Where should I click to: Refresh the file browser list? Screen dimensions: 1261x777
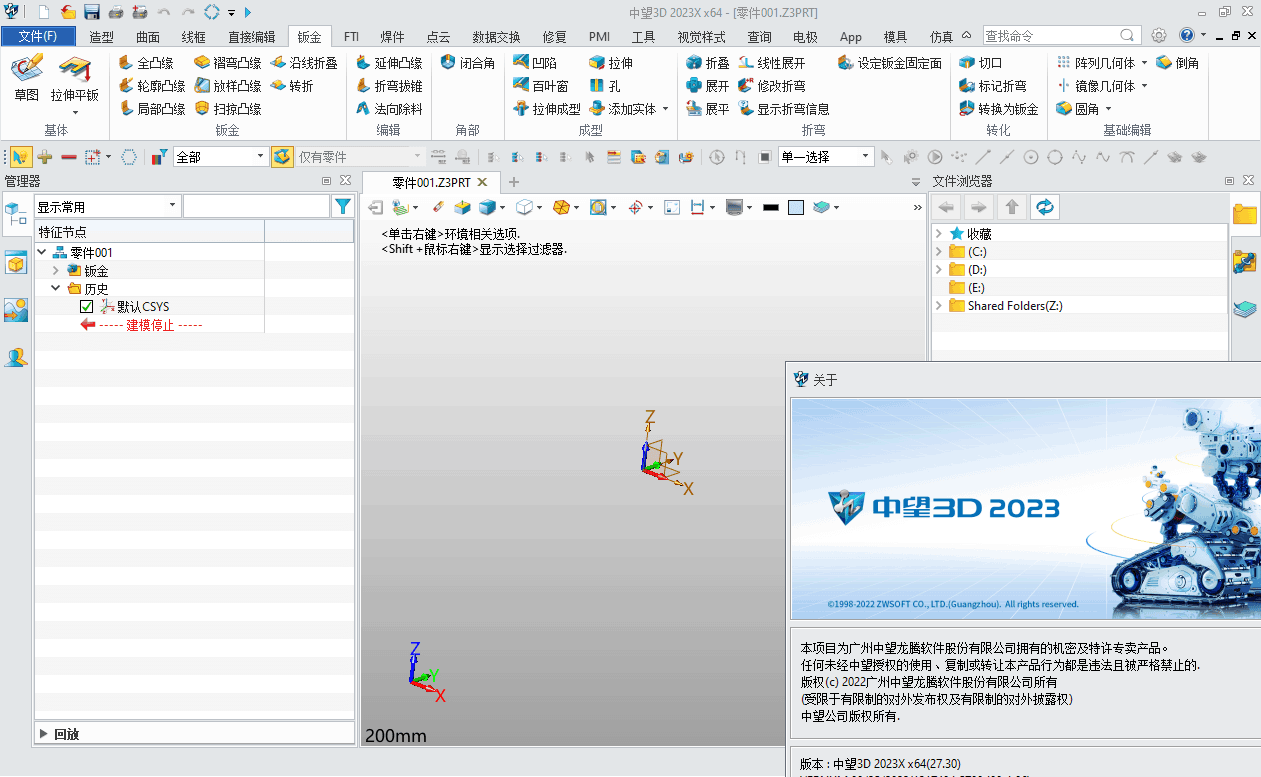tap(1045, 206)
